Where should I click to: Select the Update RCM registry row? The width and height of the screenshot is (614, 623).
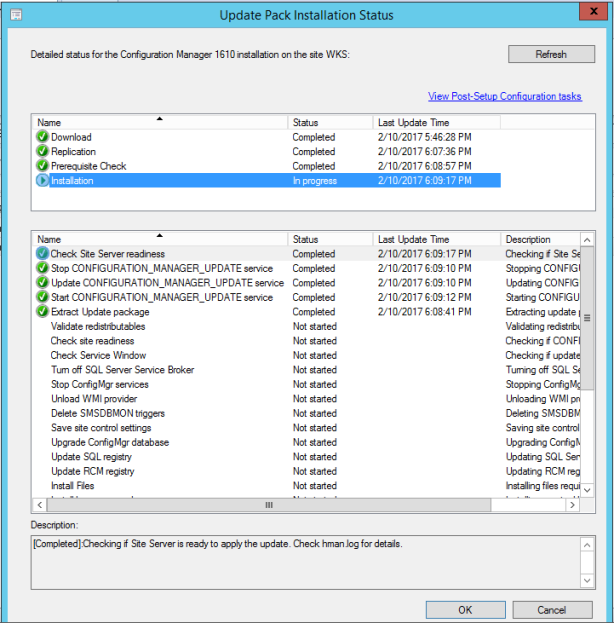308,471
